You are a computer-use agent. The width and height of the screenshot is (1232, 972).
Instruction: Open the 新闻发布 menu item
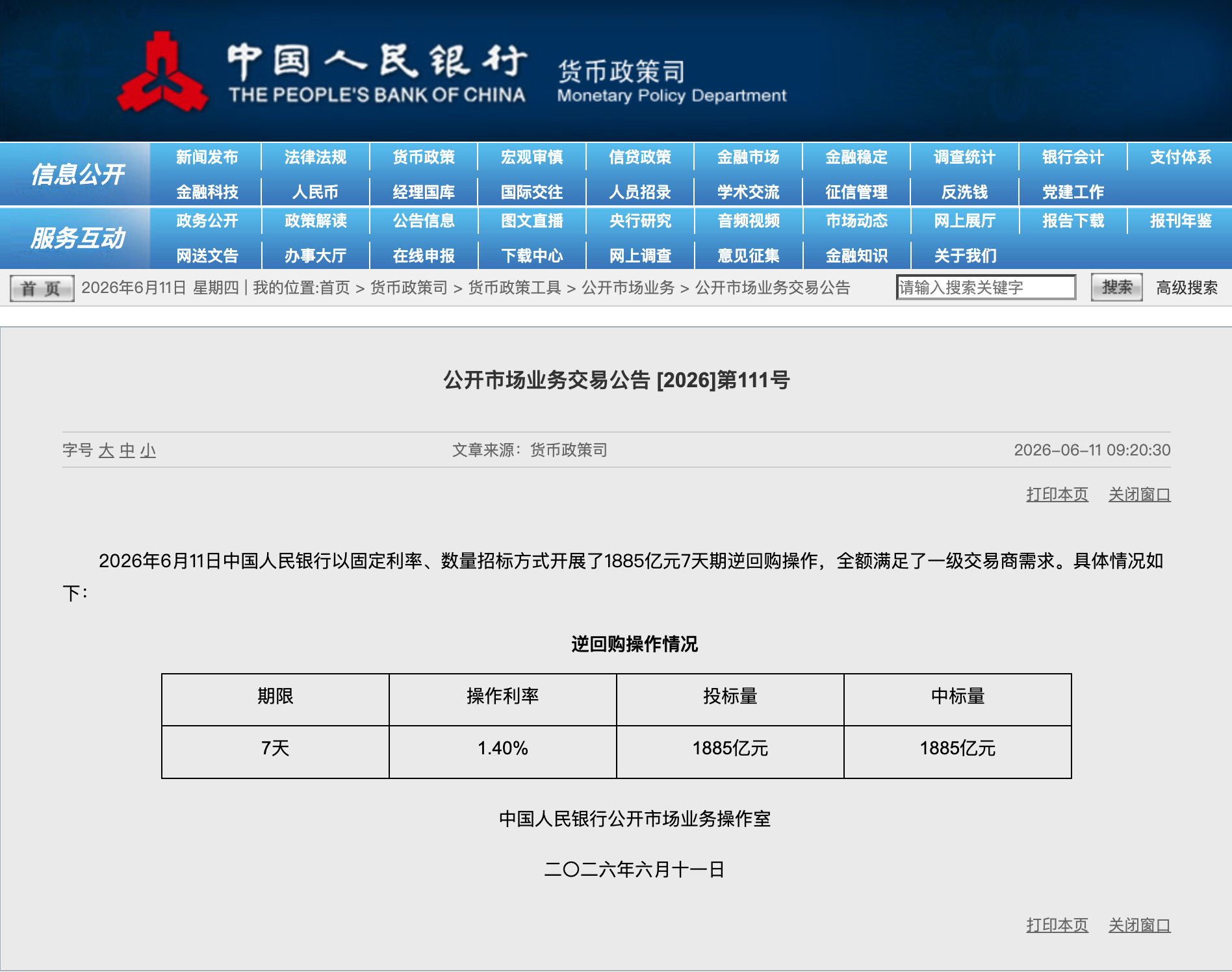pos(207,157)
